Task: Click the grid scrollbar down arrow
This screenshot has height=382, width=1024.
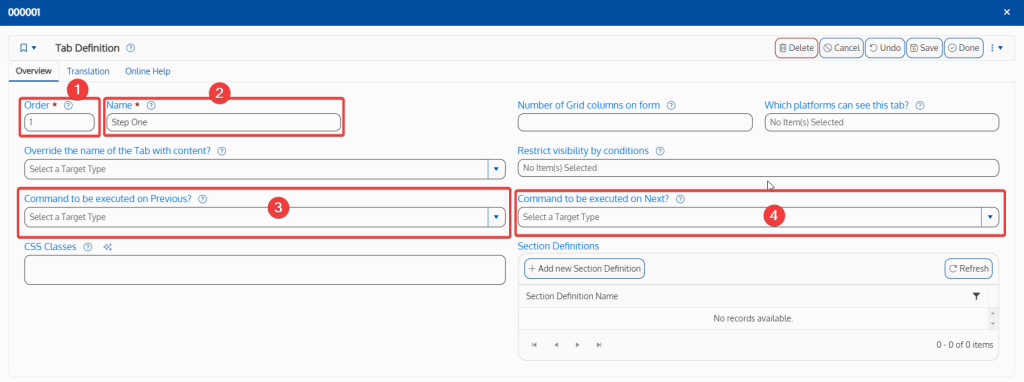Action: (993, 323)
